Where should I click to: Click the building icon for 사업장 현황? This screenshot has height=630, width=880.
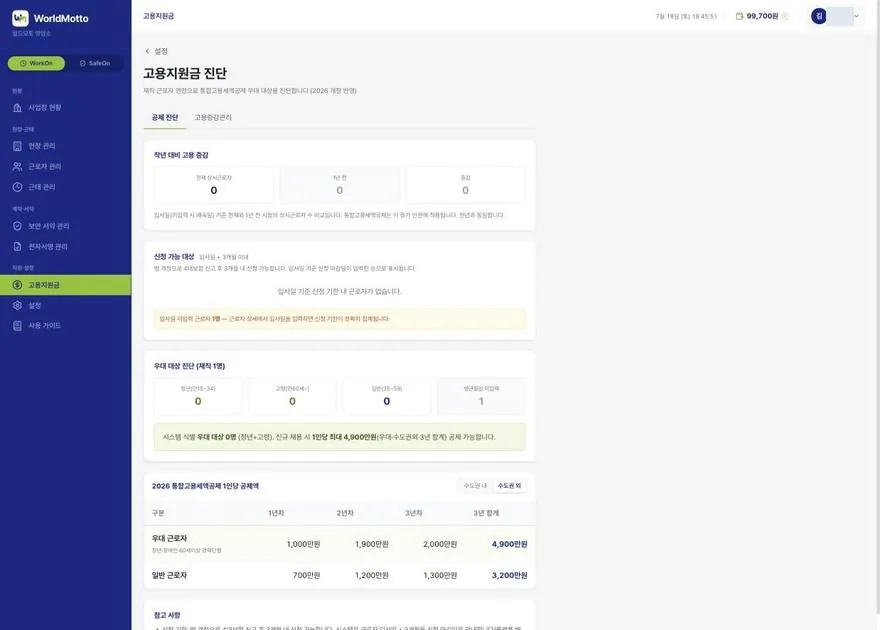click(17, 108)
